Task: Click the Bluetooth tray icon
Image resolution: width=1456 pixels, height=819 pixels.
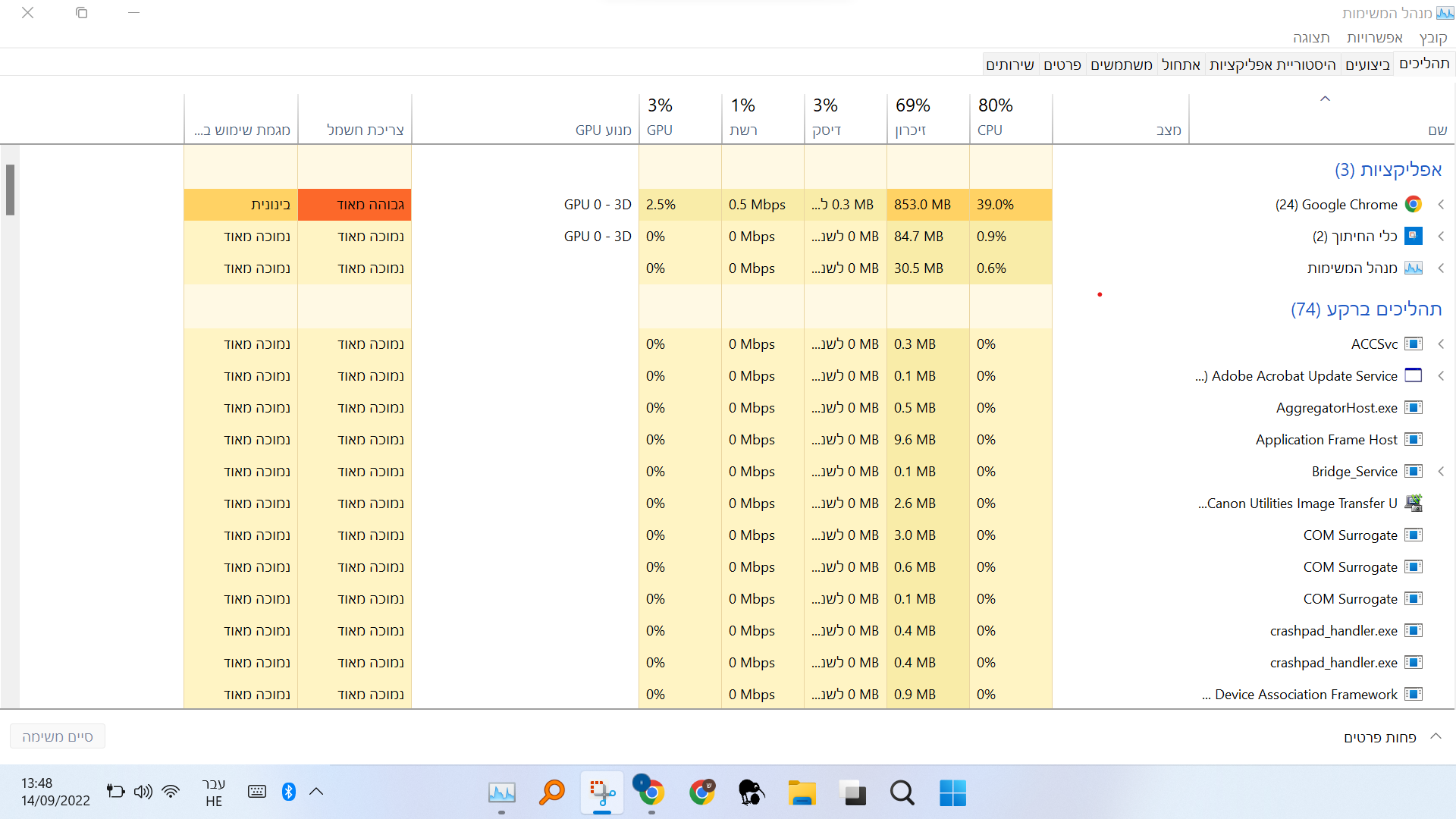Action: 289,792
